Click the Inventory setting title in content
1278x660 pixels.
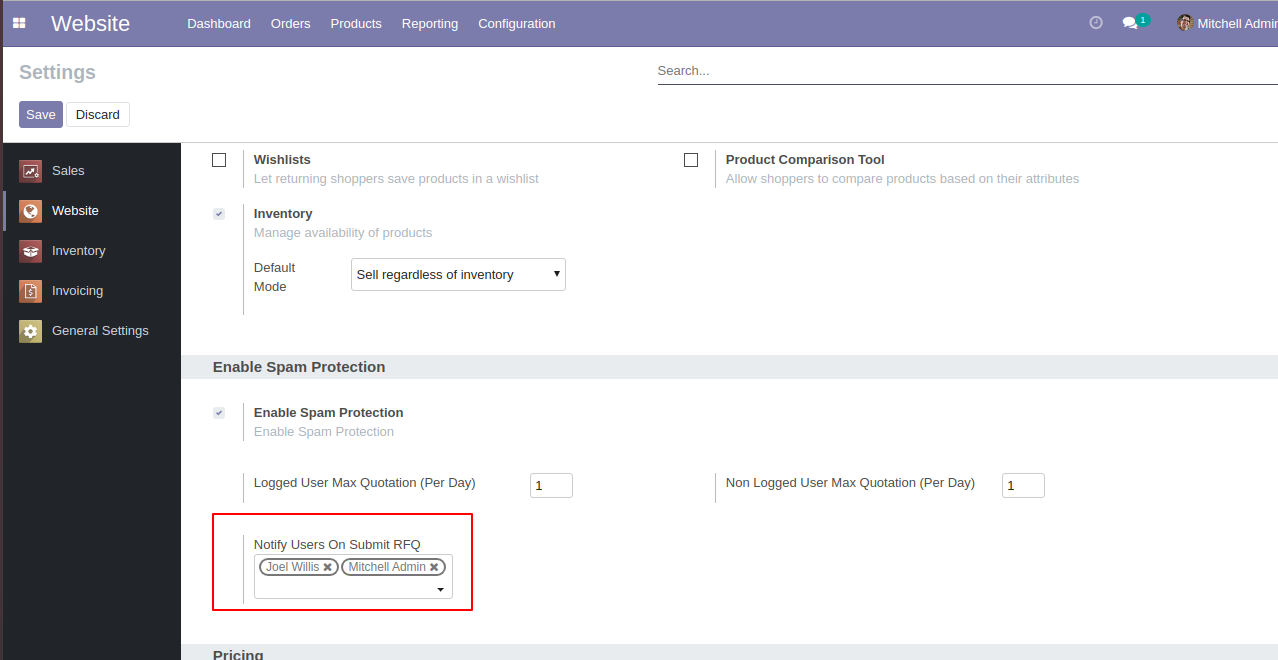pyautogui.click(x=283, y=214)
